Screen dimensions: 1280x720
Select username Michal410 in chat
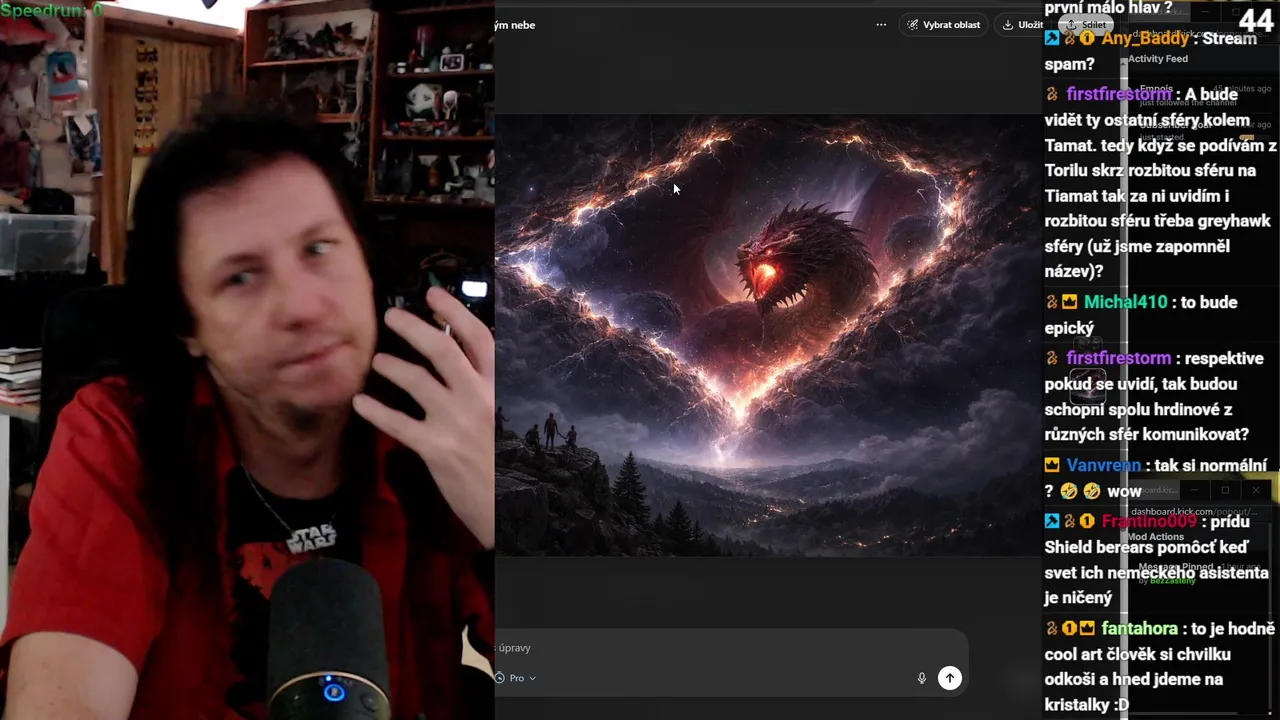tap(1125, 302)
